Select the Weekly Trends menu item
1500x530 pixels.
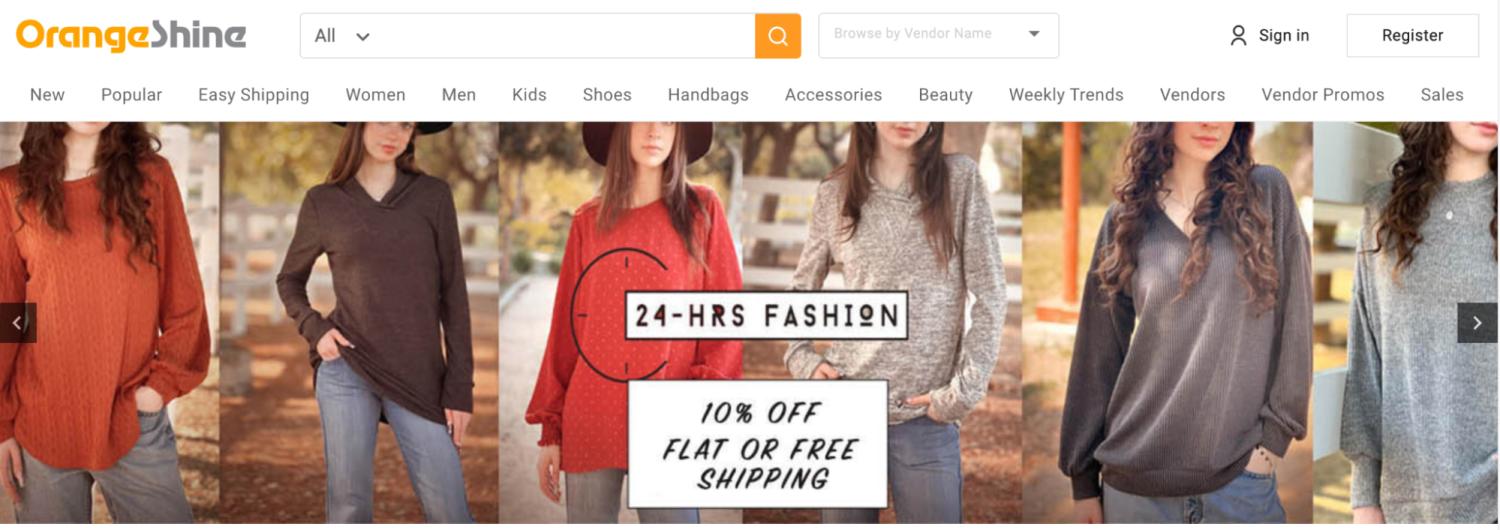coord(1066,95)
